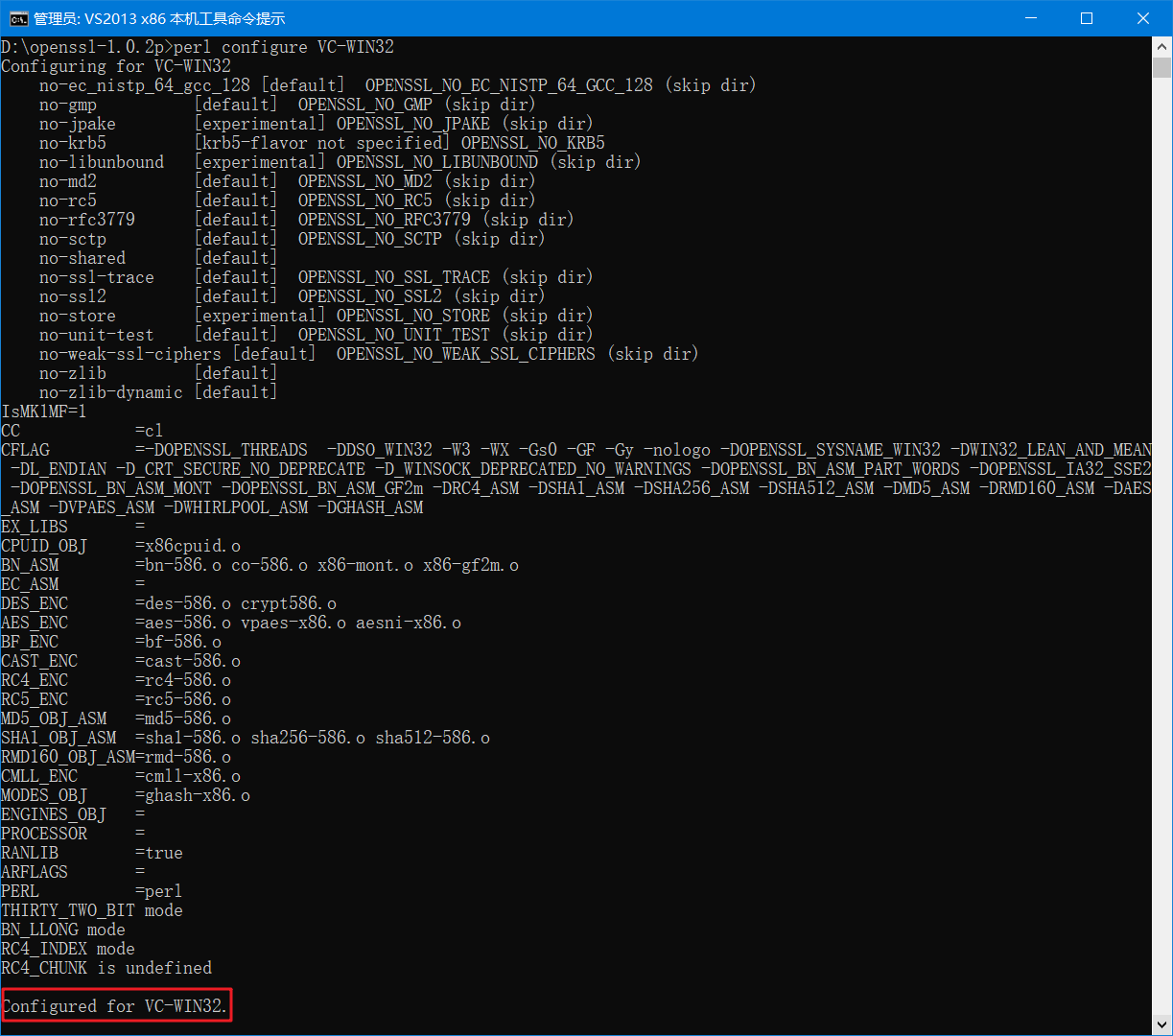
Task: Click the scrollbar up arrow
Action: pyautogui.click(x=1162, y=46)
